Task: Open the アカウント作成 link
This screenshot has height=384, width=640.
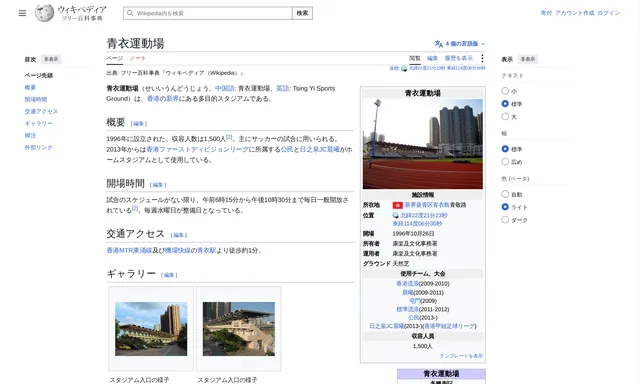Action: [x=575, y=13]
